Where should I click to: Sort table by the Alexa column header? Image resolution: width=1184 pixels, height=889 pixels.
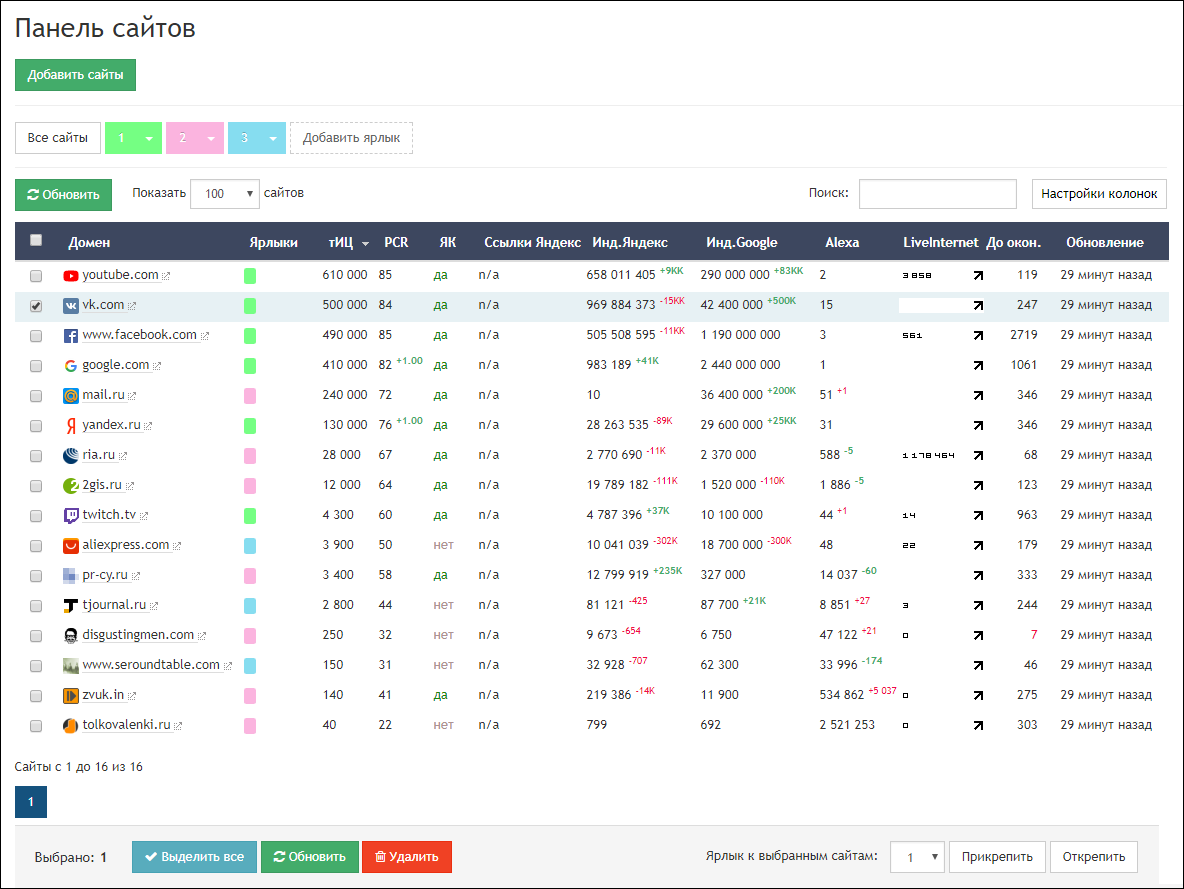click(841, 242)
